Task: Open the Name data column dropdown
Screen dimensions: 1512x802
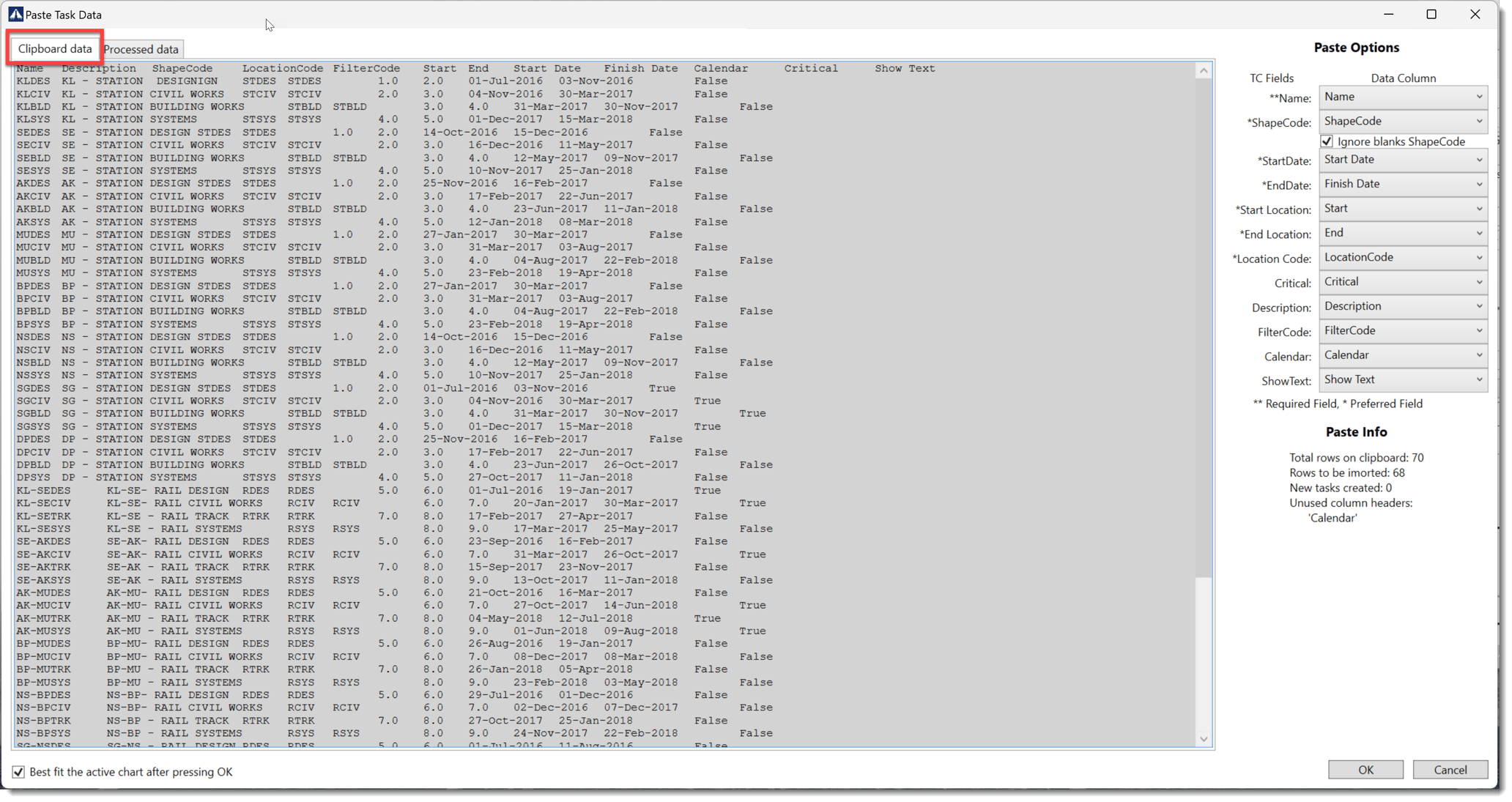Action: click(1403, 97)
